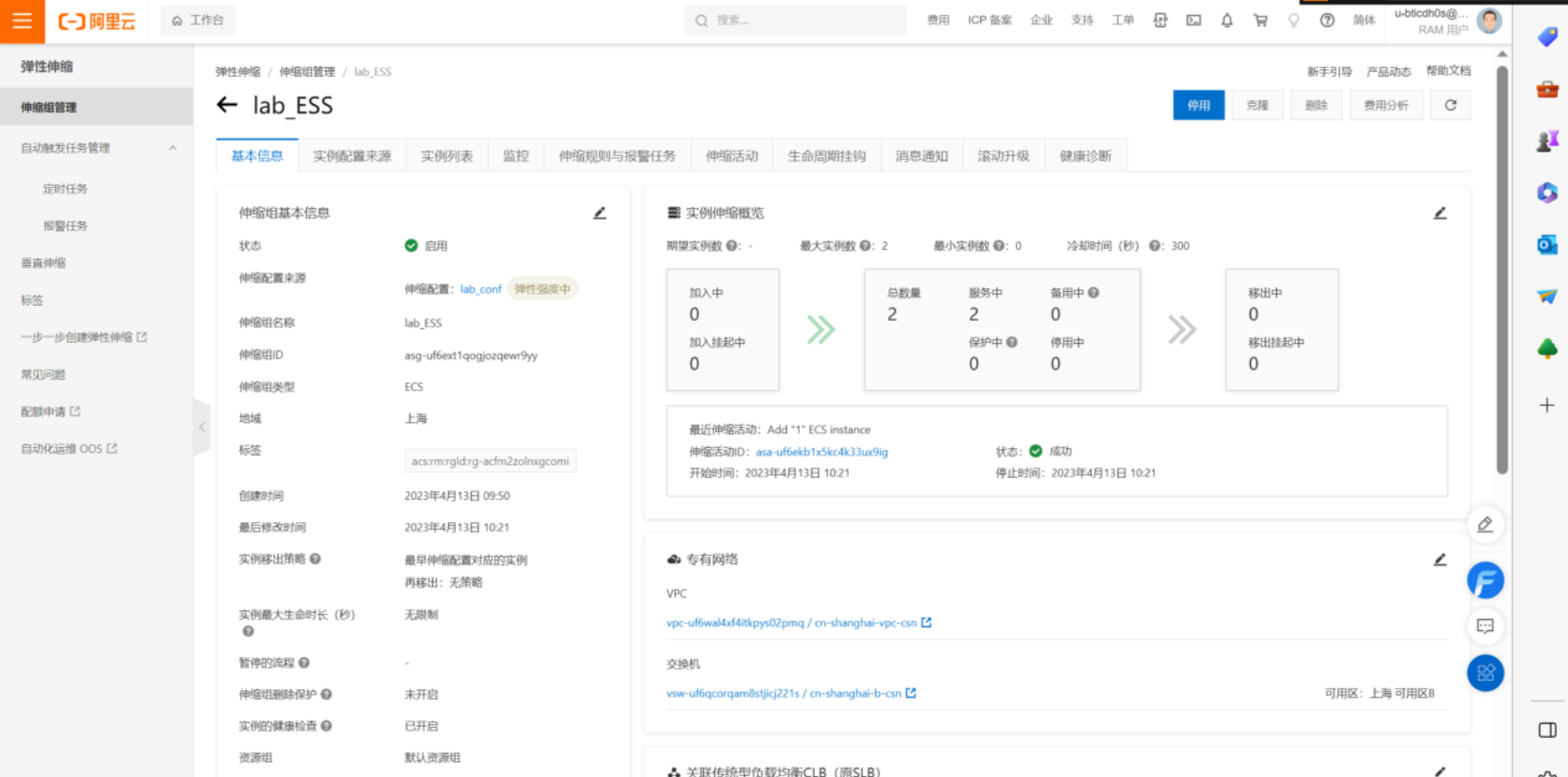
Task: Switch to the 实例配置来源 tab
Action: pyautogui.click(x=352, y=156)
